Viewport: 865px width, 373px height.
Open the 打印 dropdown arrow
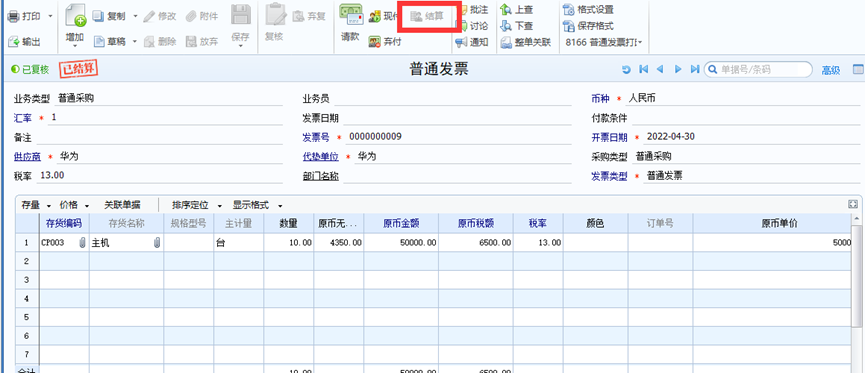tap(50, 17)
